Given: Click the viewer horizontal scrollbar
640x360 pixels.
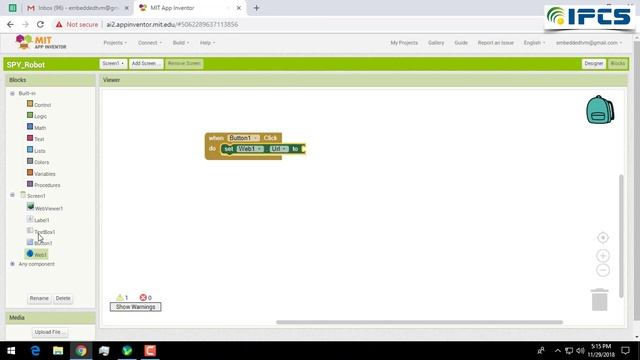Looking at the screenshot, I should click(419, 322).
